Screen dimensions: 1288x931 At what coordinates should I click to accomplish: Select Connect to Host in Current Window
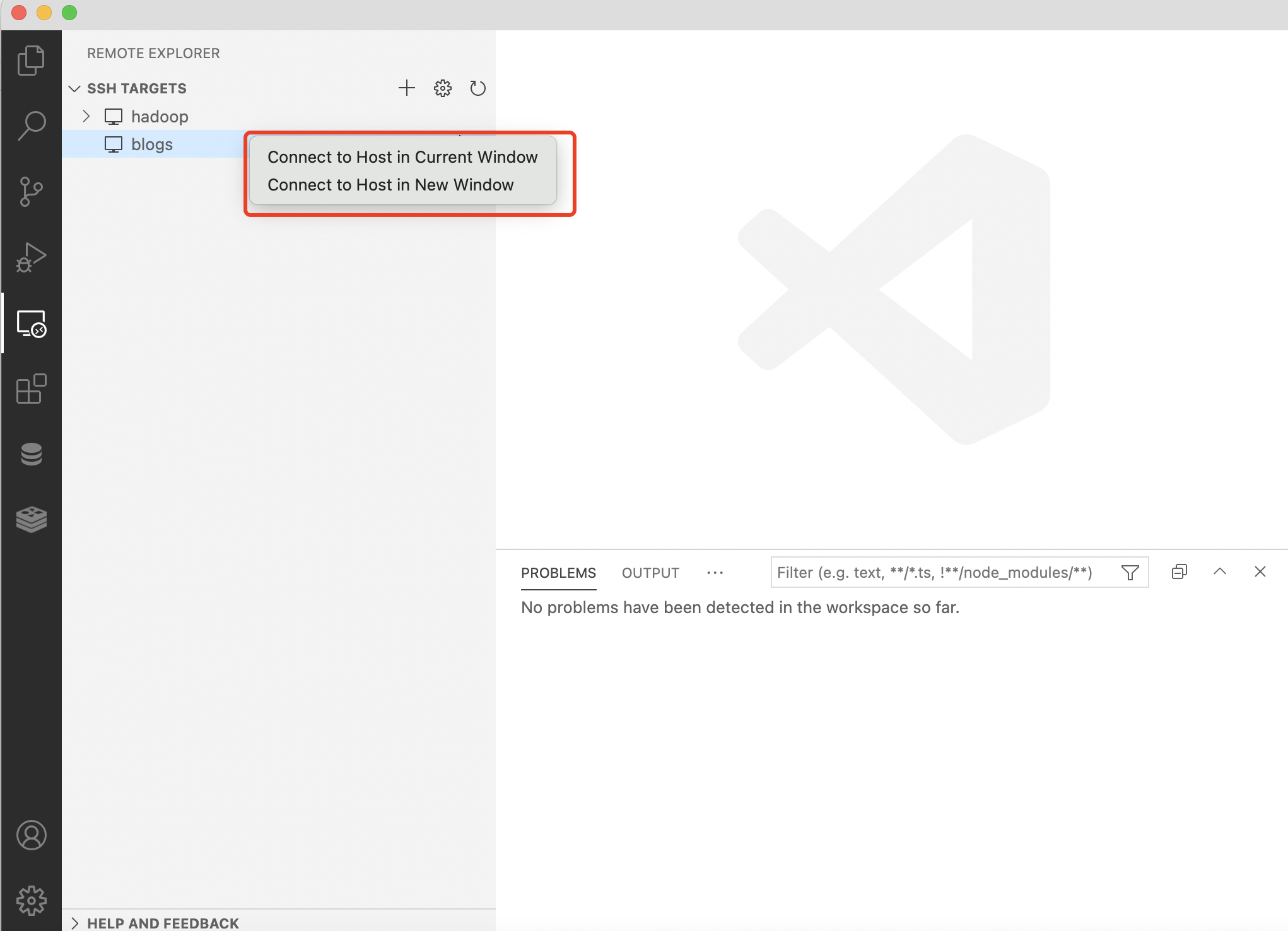coord(402,157)
